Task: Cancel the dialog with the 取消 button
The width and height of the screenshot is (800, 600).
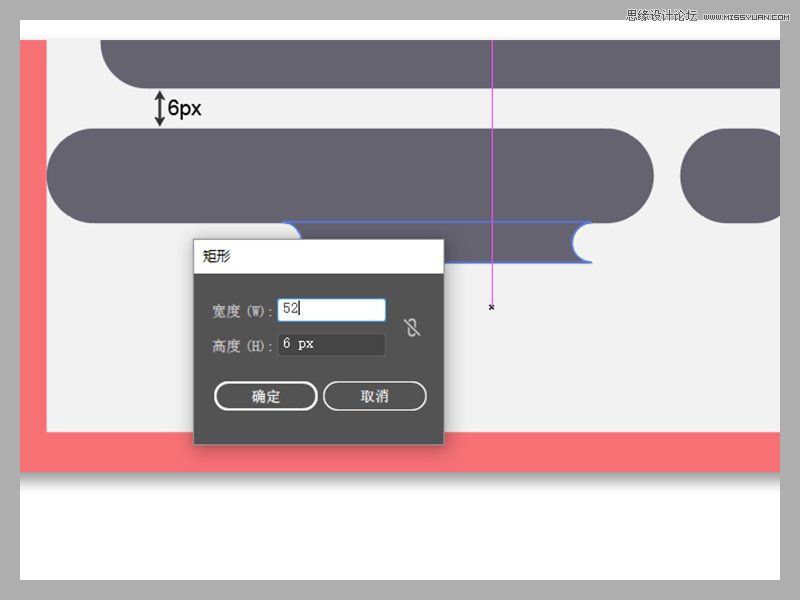Action: [x=374, y=396]
